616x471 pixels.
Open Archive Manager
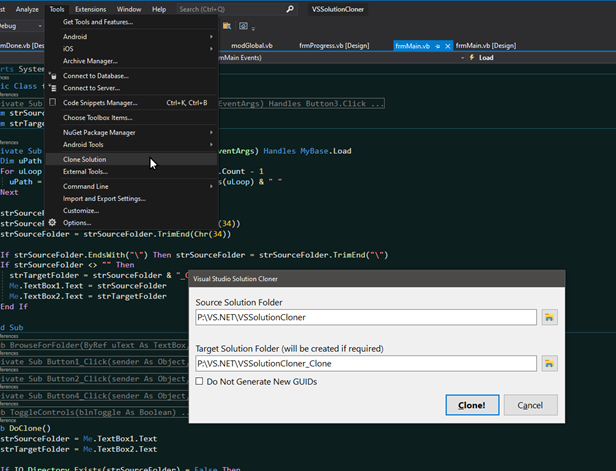(x=132, y=61)
